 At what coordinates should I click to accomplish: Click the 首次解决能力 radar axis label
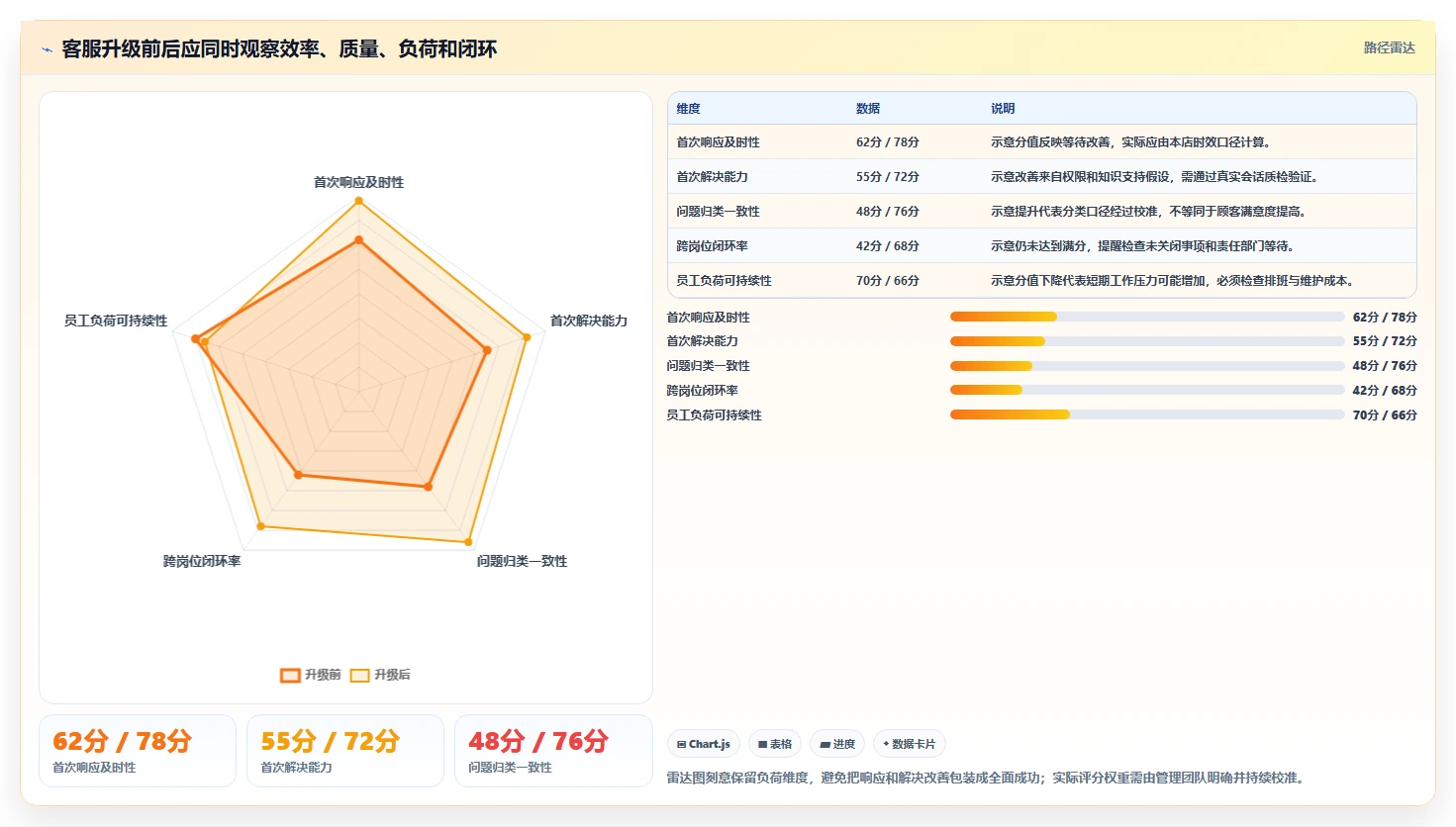pyautogui.click(x=589, y=321)
